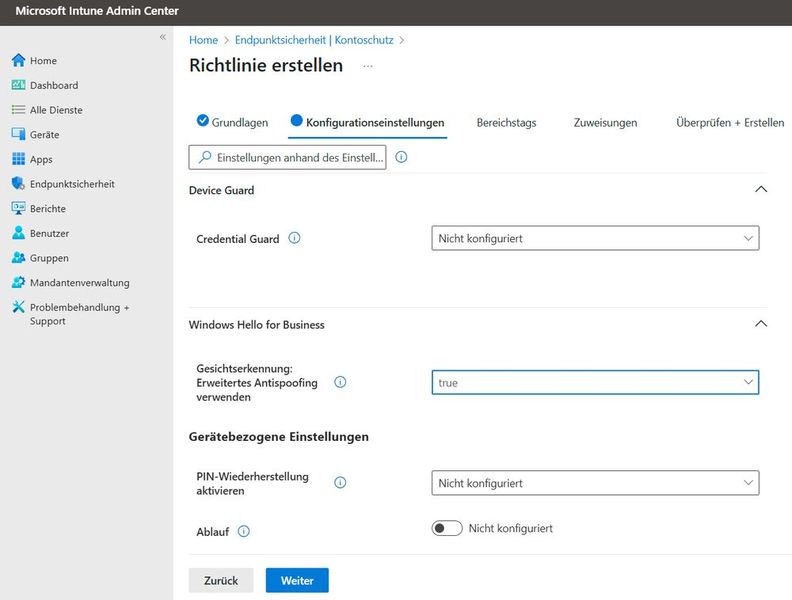The width and height of the screenshot is (792, 600).
Task: Click info icon beside Ablauf
Action: [x=243, y=531]
